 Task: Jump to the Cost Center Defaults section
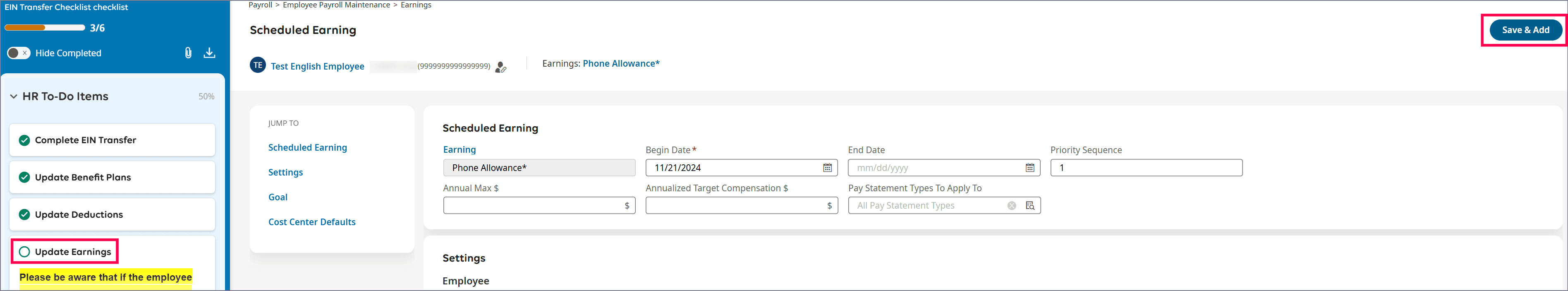click(311, 222)
